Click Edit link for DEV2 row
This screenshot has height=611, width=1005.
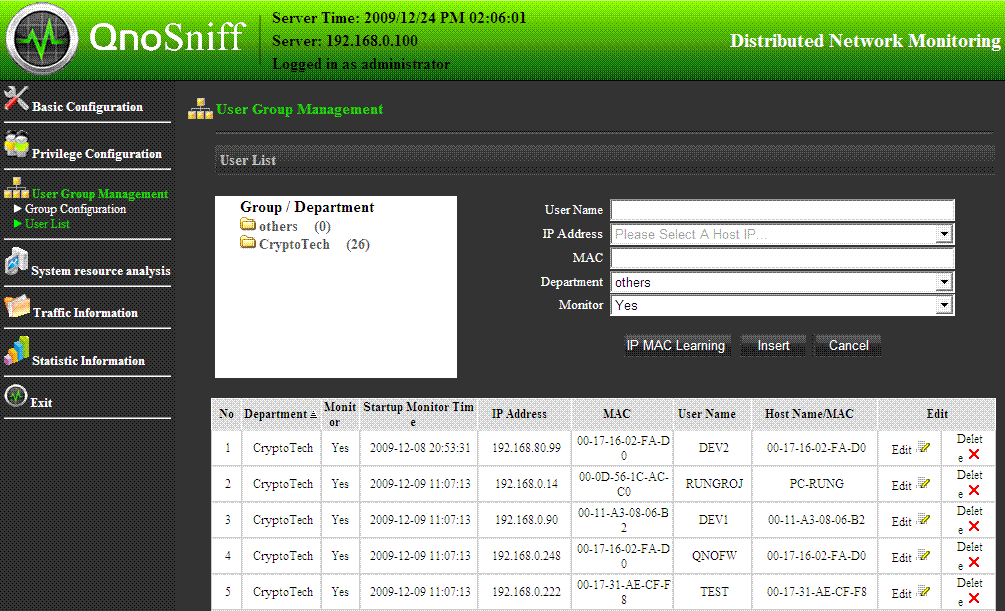pyautogui.click(x=901, y=449)
